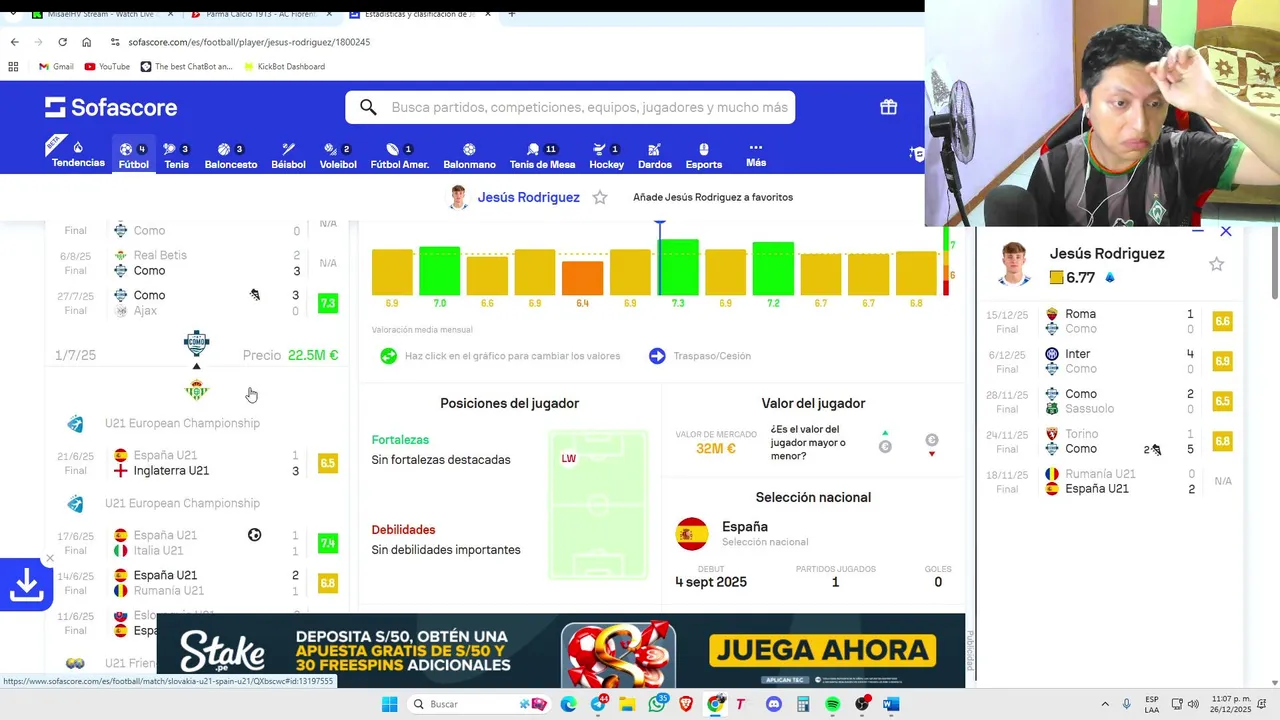The height and width of the screenshot is (720, 1280).
Task: Open the YouTube bookmark
Action: 107,66
